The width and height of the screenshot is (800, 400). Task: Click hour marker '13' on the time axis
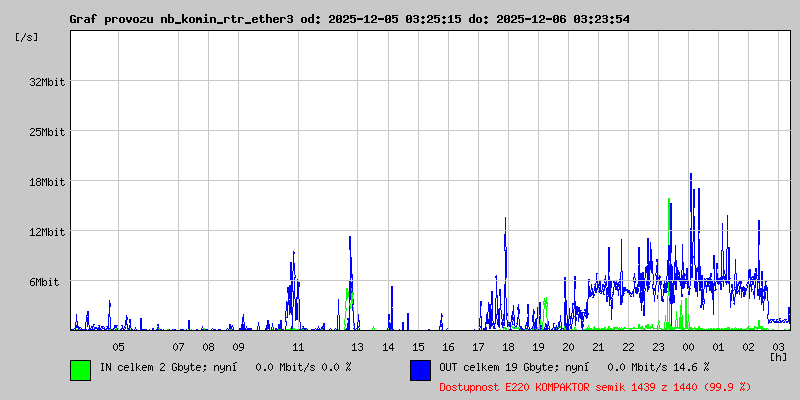[358, 346]
